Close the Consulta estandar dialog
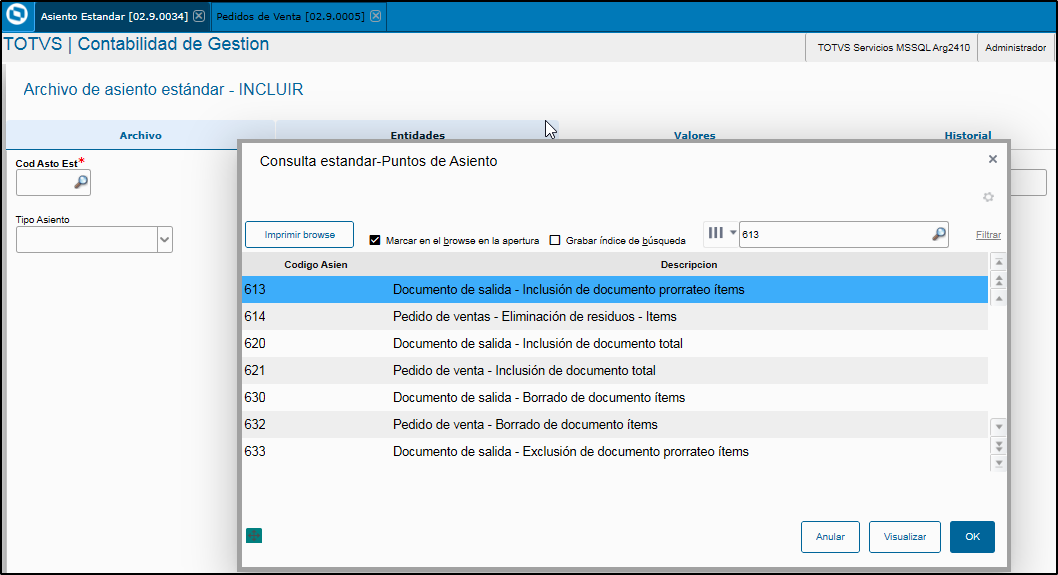 point(993,159)
